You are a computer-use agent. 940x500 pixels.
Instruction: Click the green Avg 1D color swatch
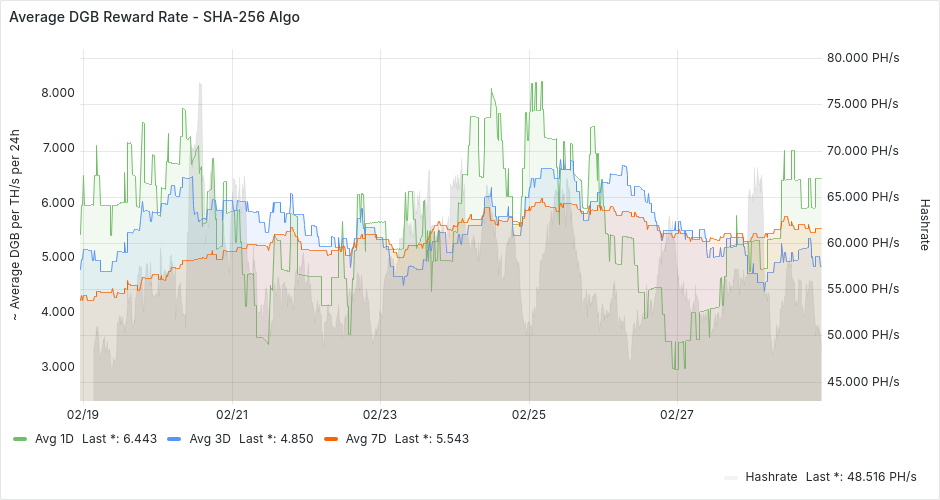[x=20, y=439]
